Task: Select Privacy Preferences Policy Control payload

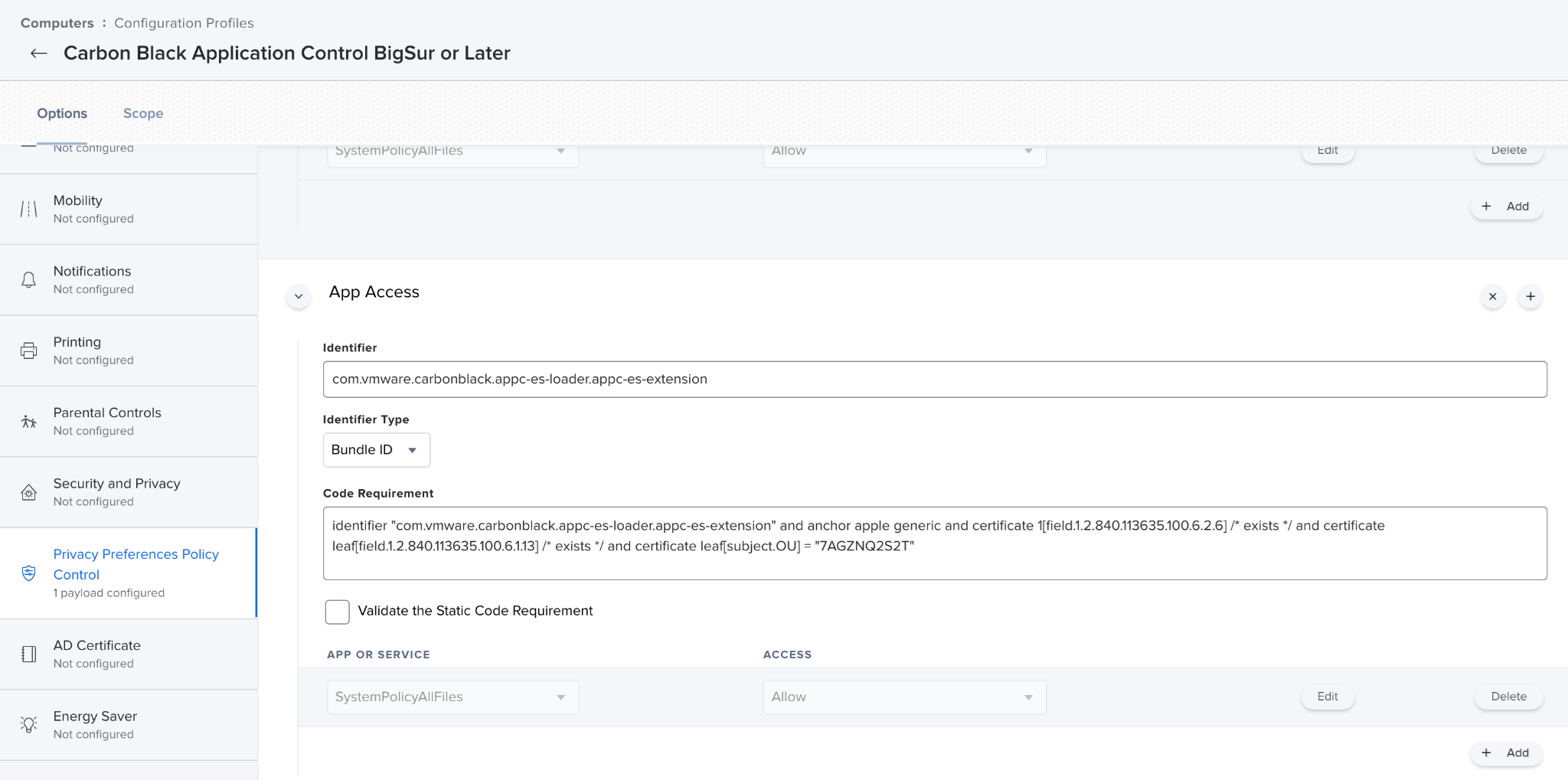Action: click(129, 573)
